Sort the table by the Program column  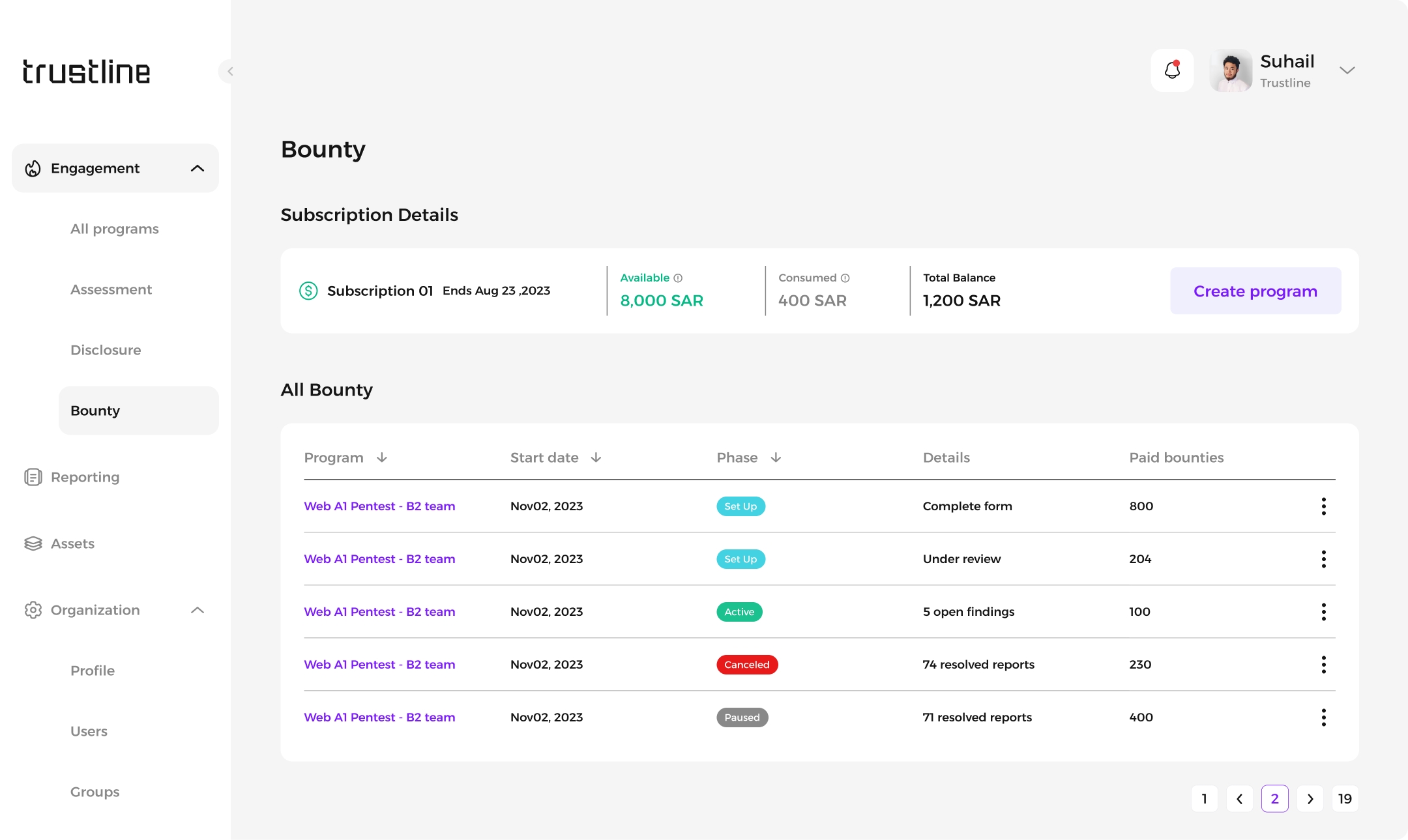pyautogui.click(x=382, y=457)
